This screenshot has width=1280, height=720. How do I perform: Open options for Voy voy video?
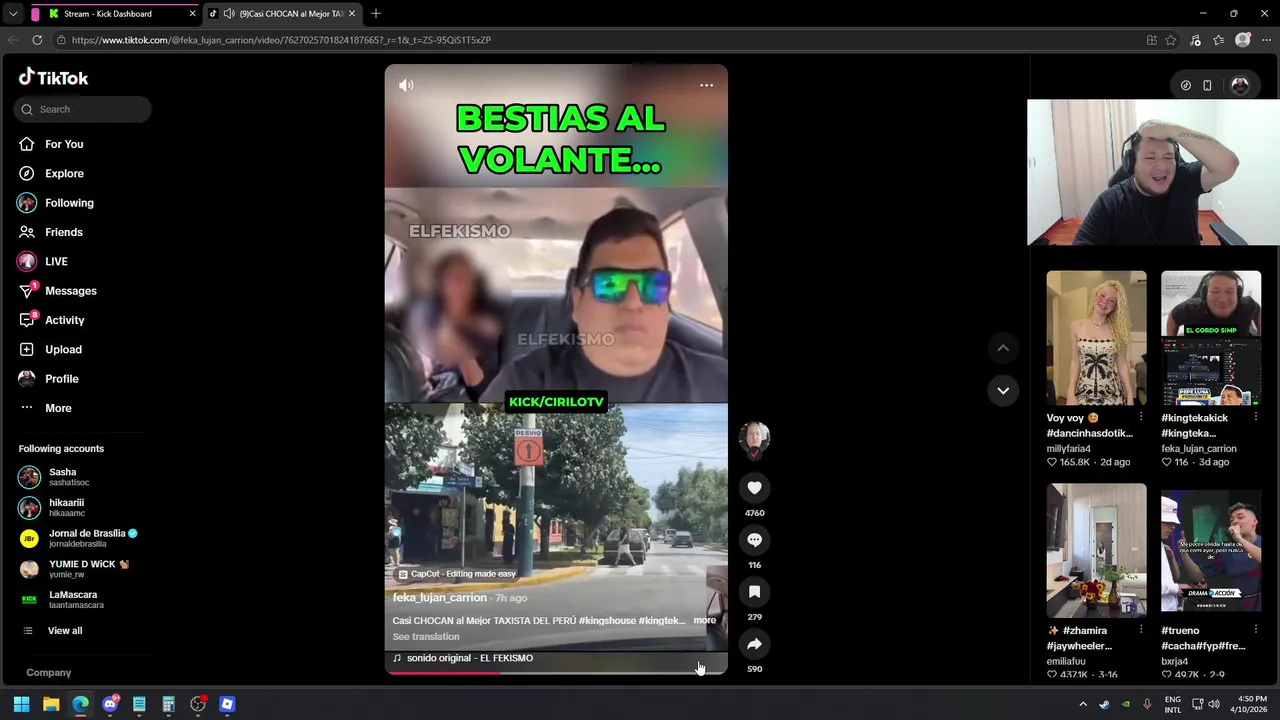pyautogui.click(x=1141, y=417)
